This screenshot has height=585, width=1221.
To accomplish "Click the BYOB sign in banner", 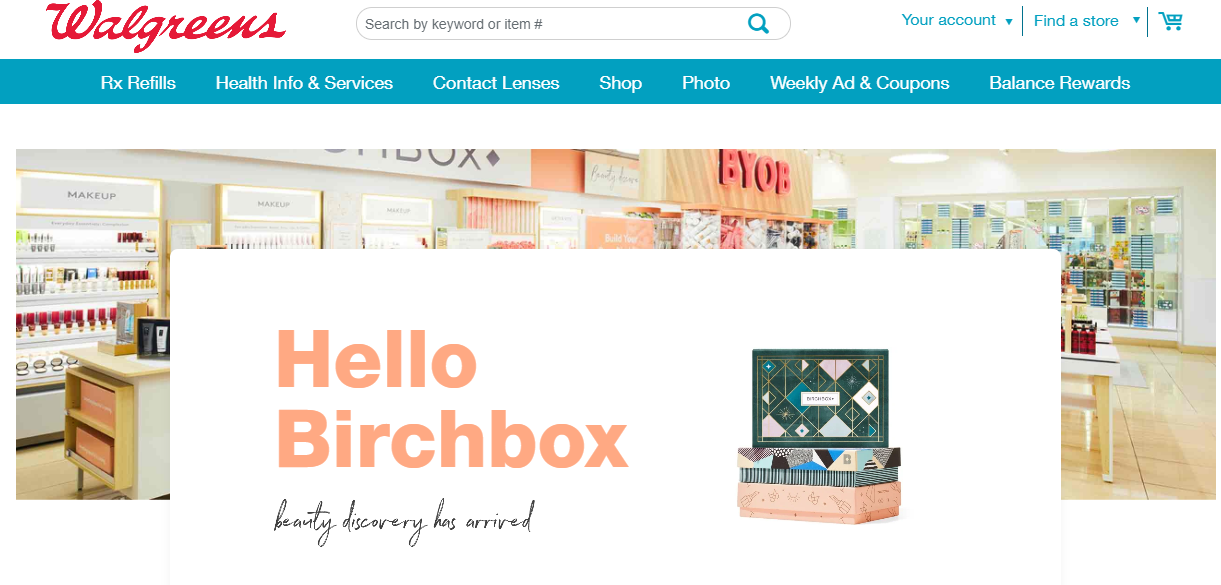I will [753, 176].
